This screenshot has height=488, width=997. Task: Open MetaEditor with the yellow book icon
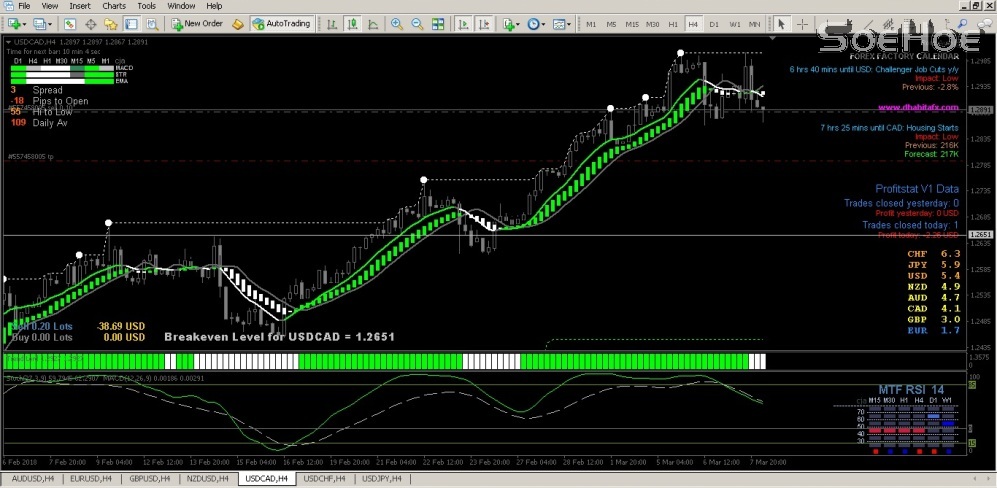[237, 23]
